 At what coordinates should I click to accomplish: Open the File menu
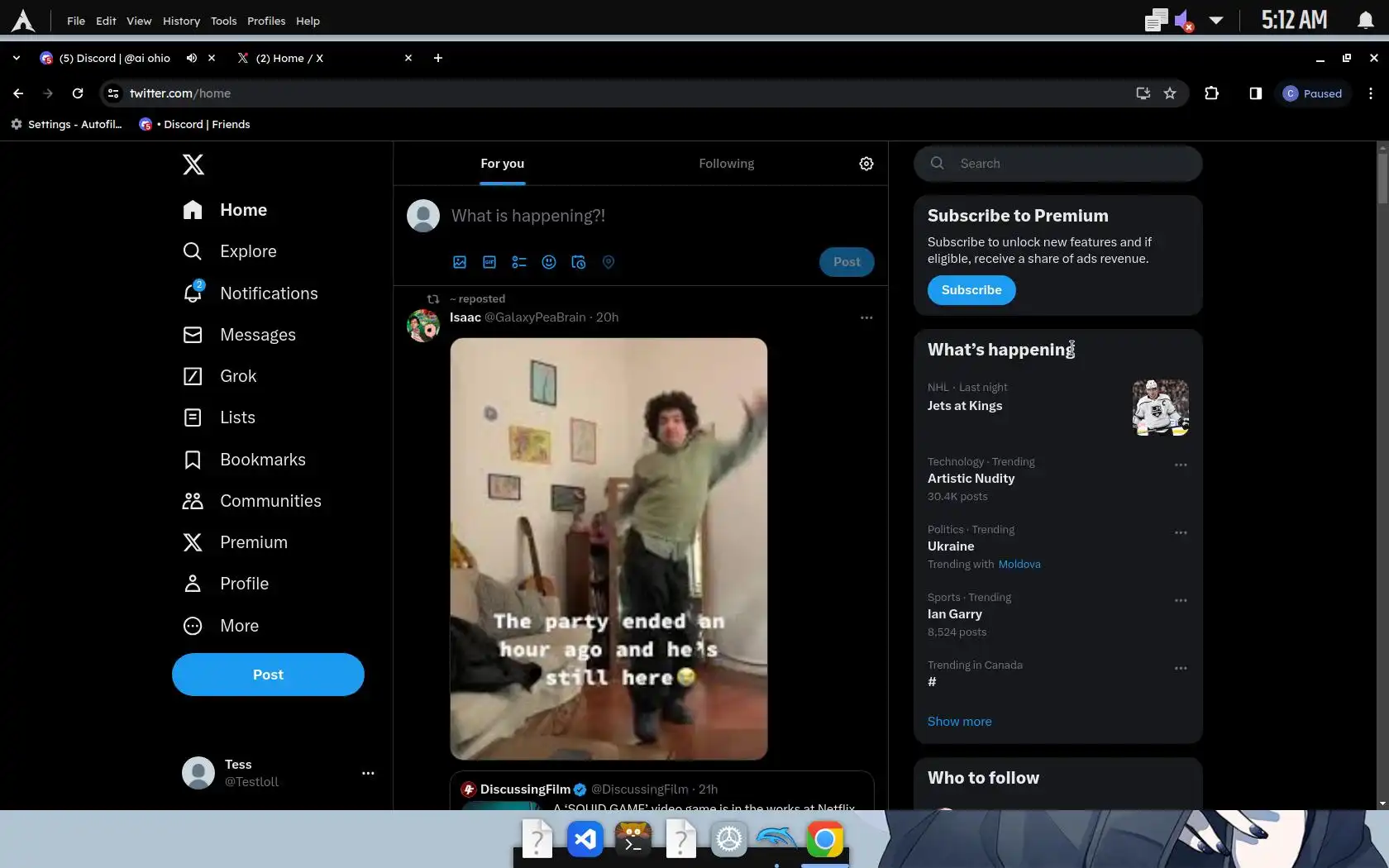point(76,21)
